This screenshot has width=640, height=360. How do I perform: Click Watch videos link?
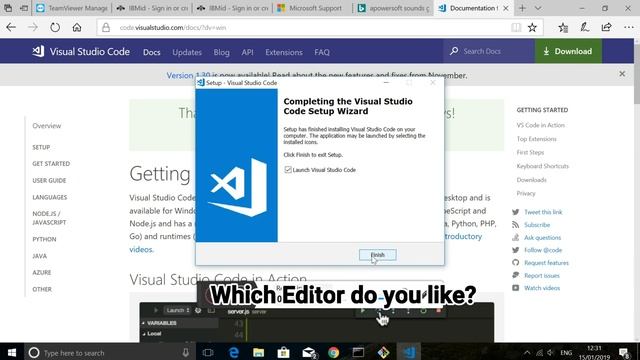[542, 288]
